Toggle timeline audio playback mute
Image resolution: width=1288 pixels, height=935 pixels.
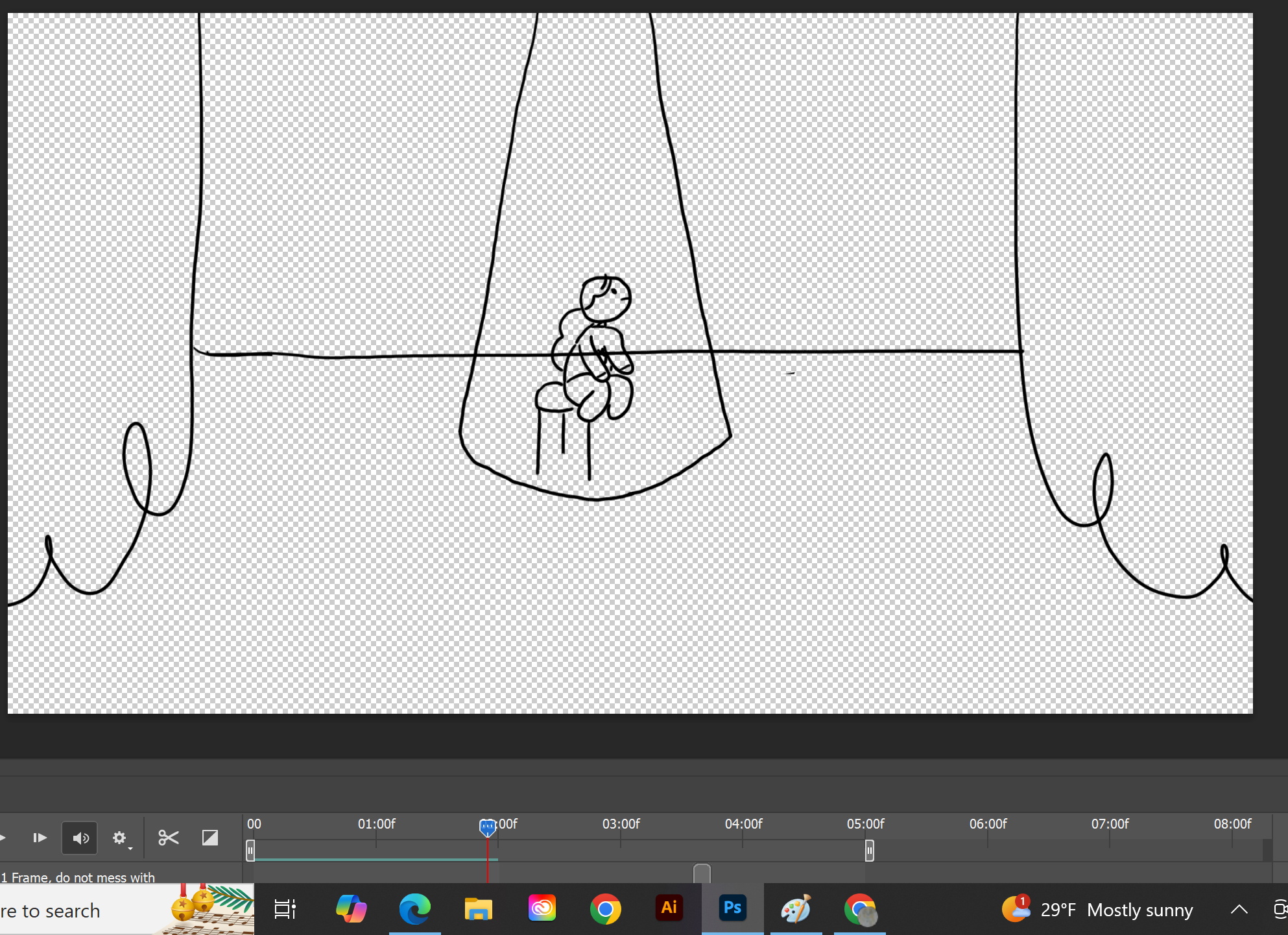[x=80, y=838]
